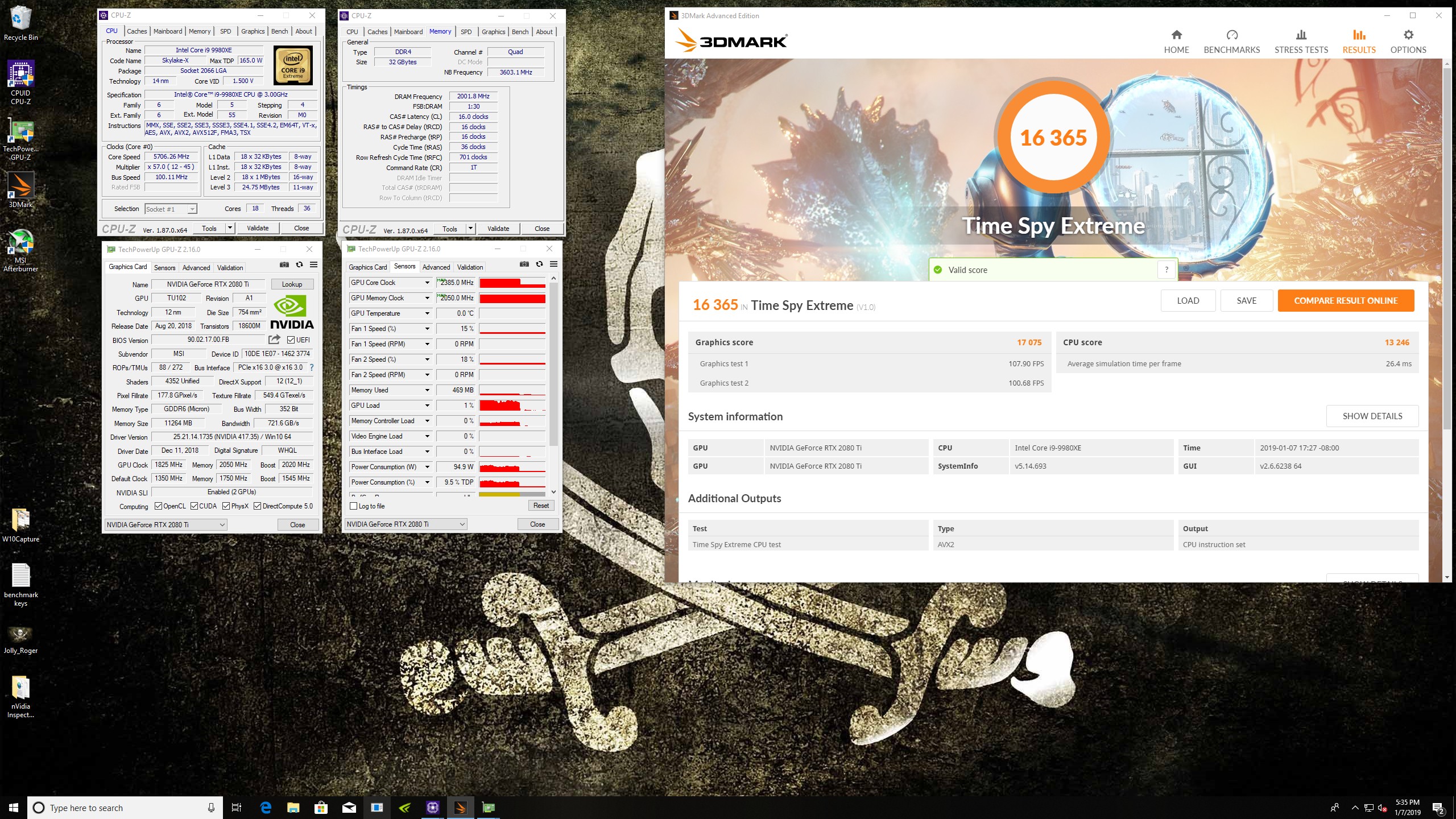Click SHOW DETAILS for System information
The width and height of the screenshot is (1456, 819).
click(1372, 416)
